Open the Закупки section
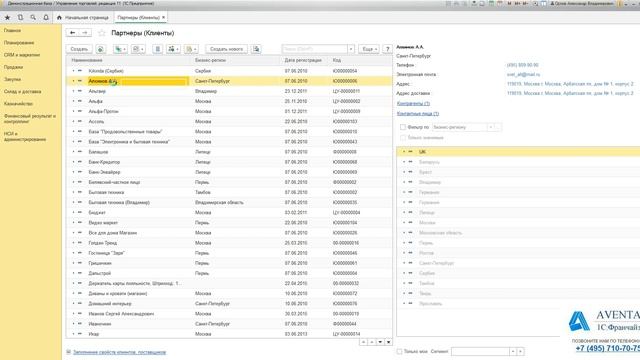This screenshot has width=640, height=360. [12, 80]
